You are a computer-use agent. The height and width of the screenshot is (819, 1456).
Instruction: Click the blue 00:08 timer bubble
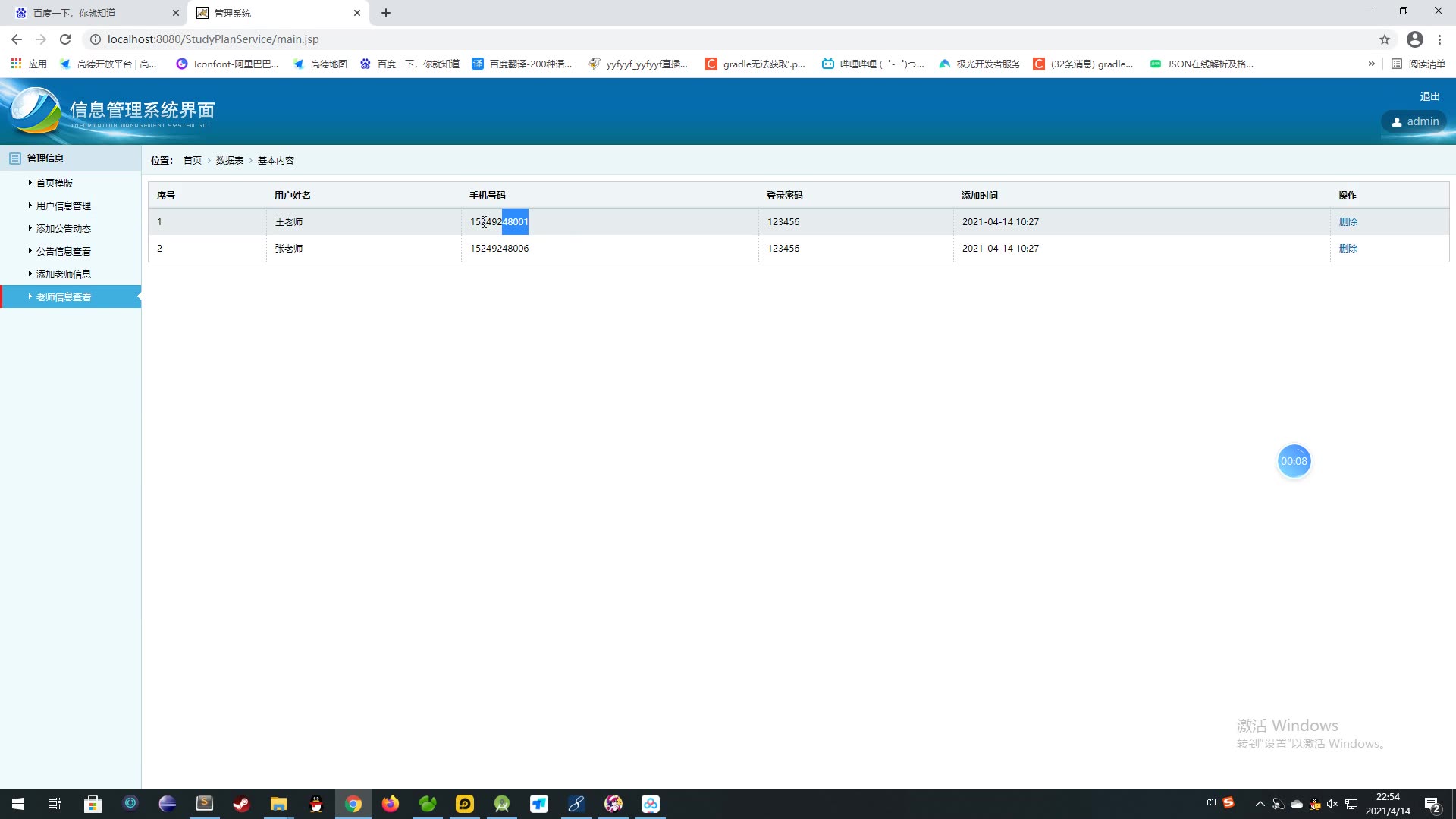(x=1294, y=461)
